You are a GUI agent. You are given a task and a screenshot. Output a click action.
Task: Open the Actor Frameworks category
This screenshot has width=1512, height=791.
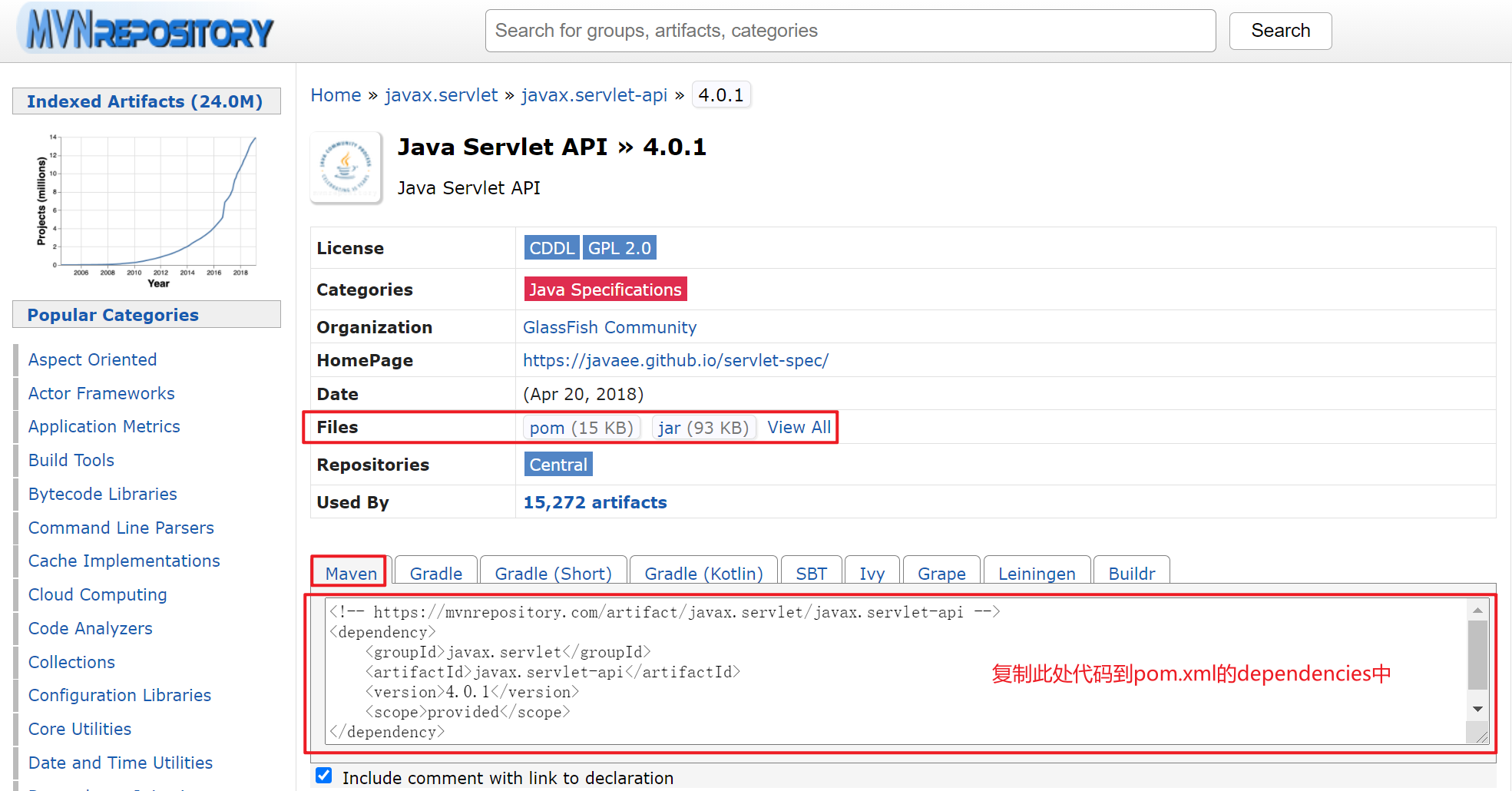[x=101, y=394]
